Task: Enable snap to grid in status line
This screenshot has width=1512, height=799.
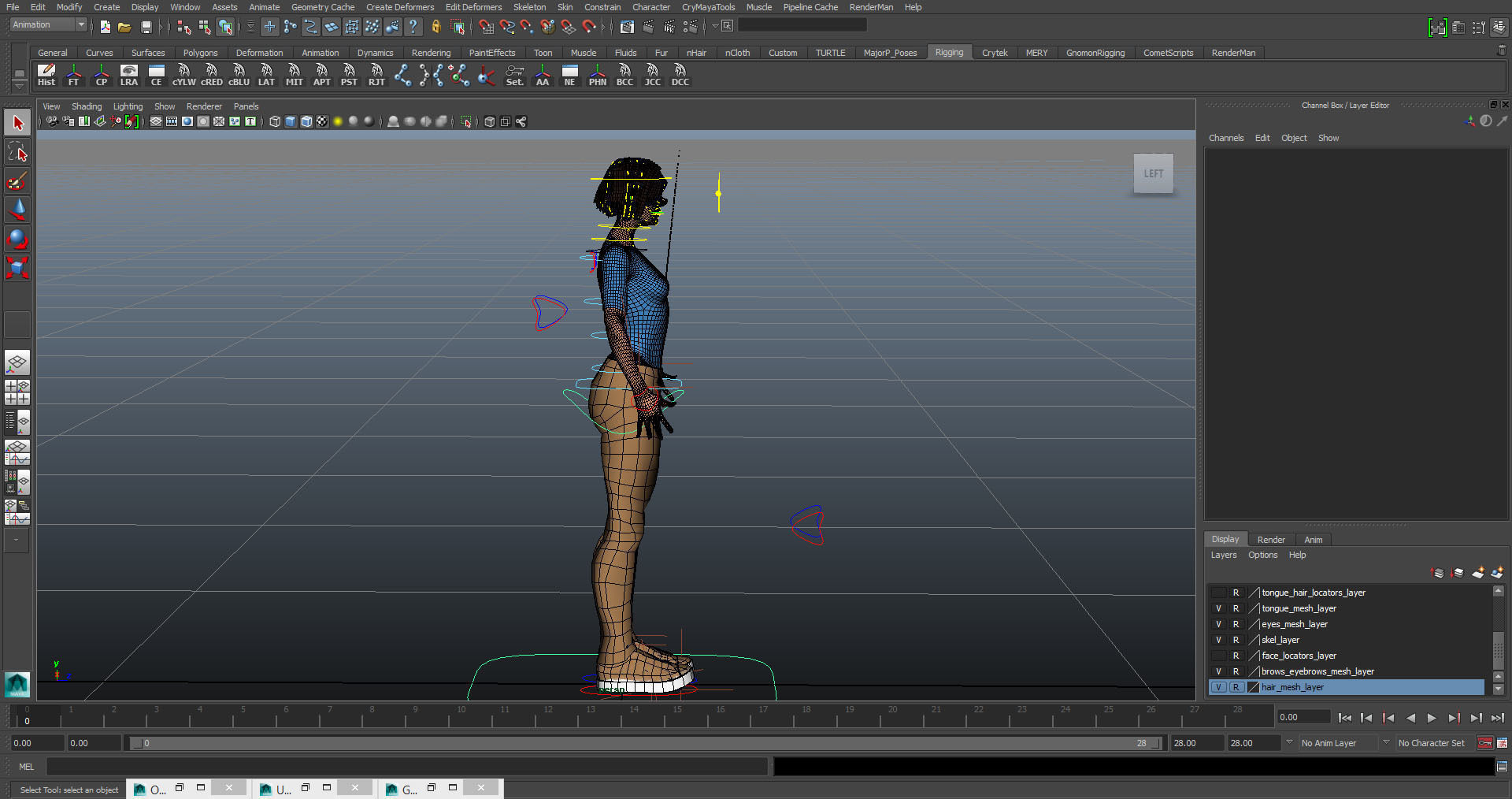Action: [x=486, y=27]
